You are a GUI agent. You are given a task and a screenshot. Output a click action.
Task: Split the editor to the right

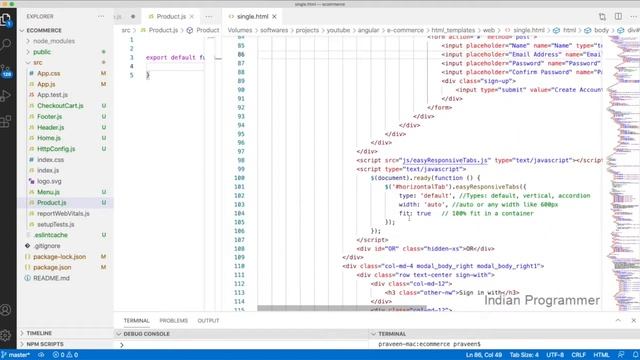(618, 16)
